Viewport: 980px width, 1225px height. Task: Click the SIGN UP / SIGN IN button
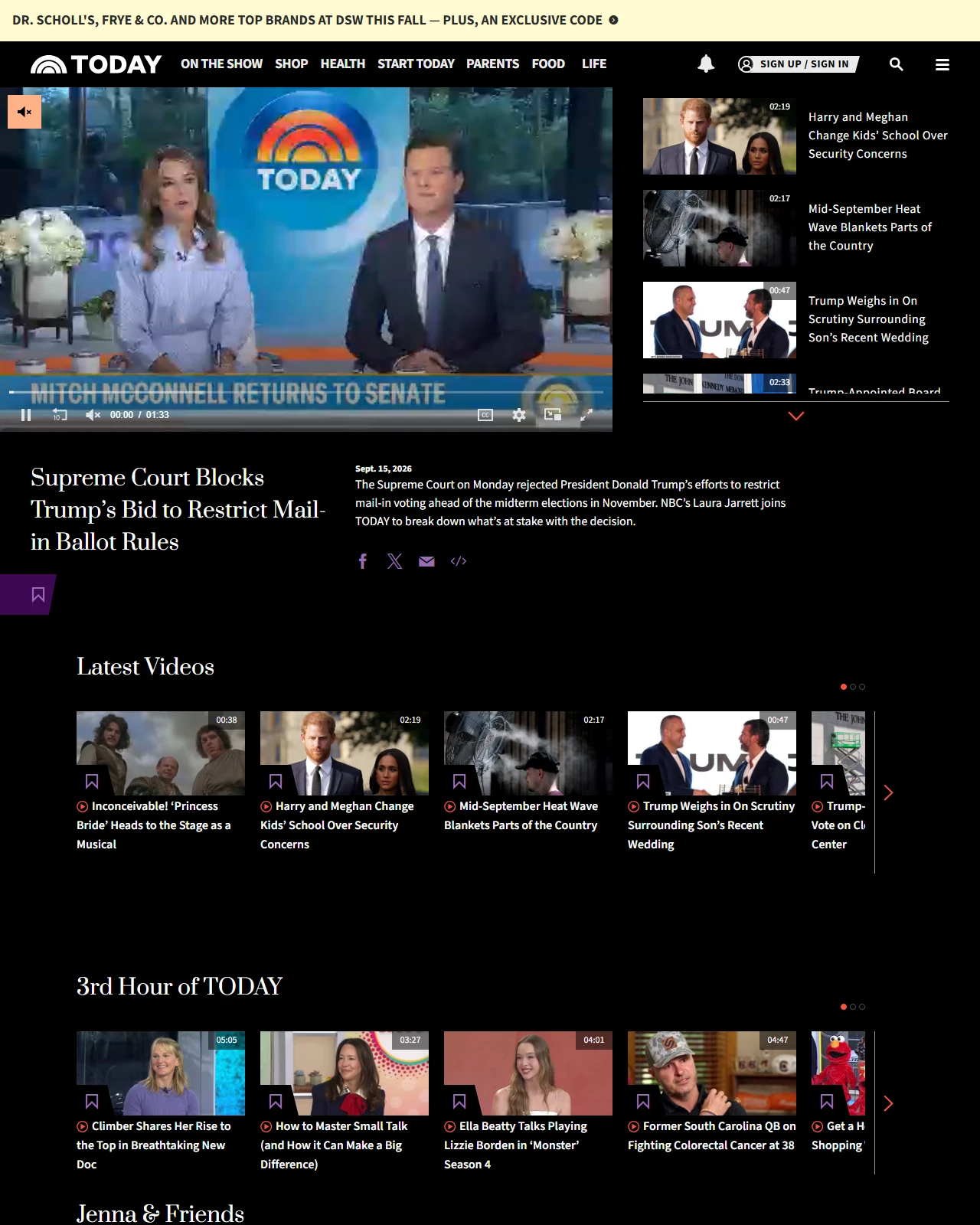(798, 64)
